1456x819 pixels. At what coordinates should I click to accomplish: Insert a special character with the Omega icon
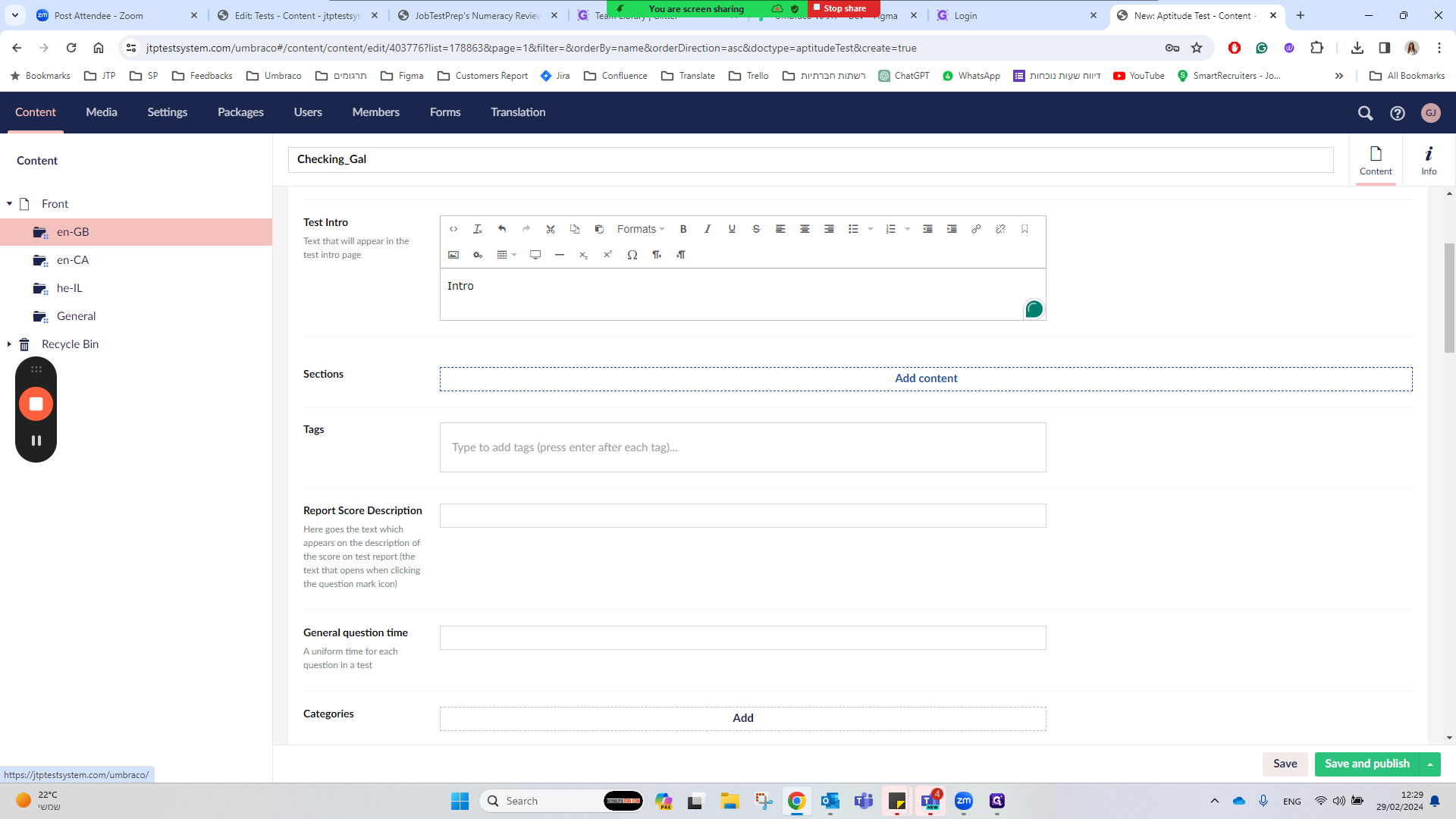tap(632, 255)
